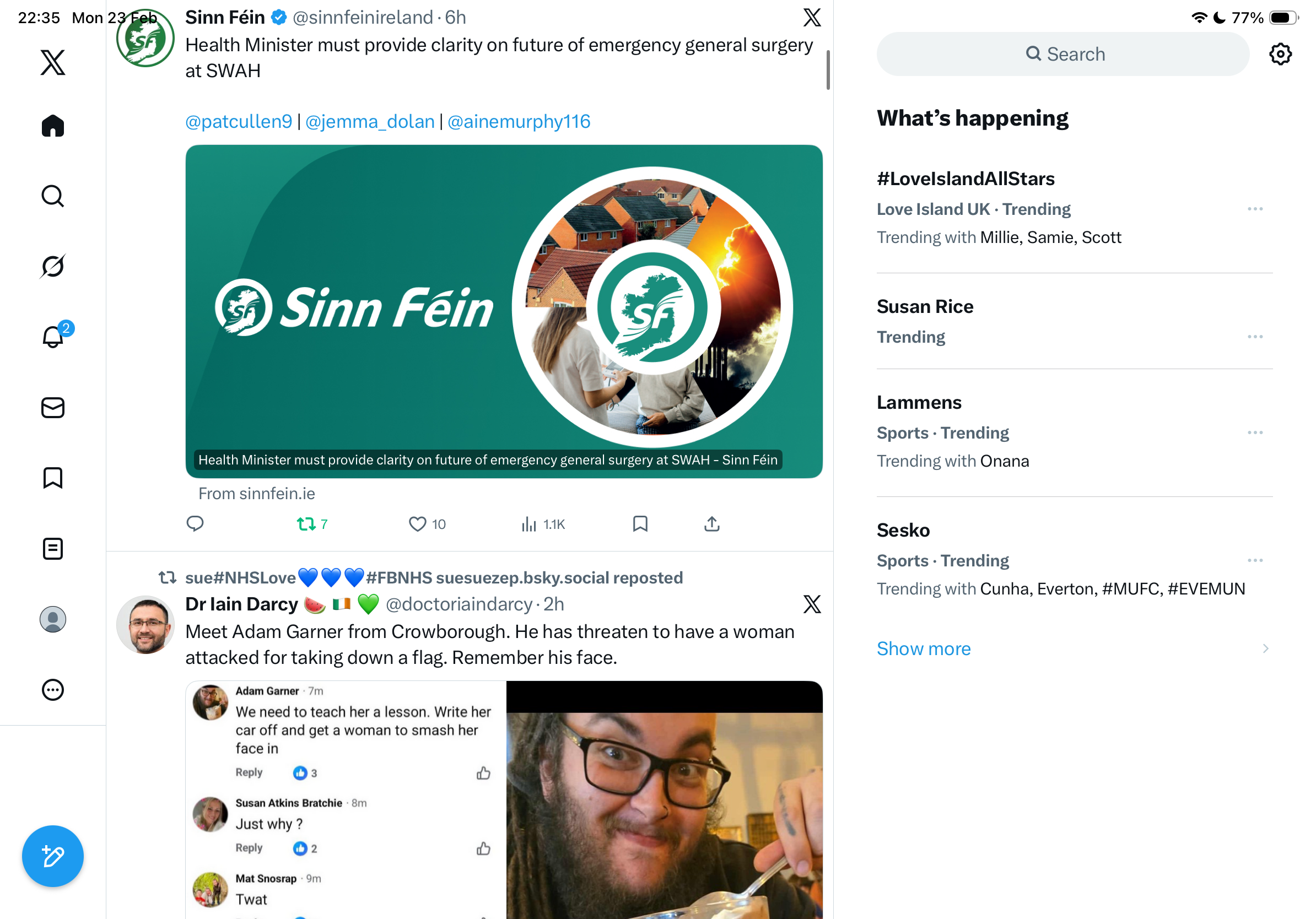Open the @jemma_dolan mention link
1316x919 pixels.
370,121
